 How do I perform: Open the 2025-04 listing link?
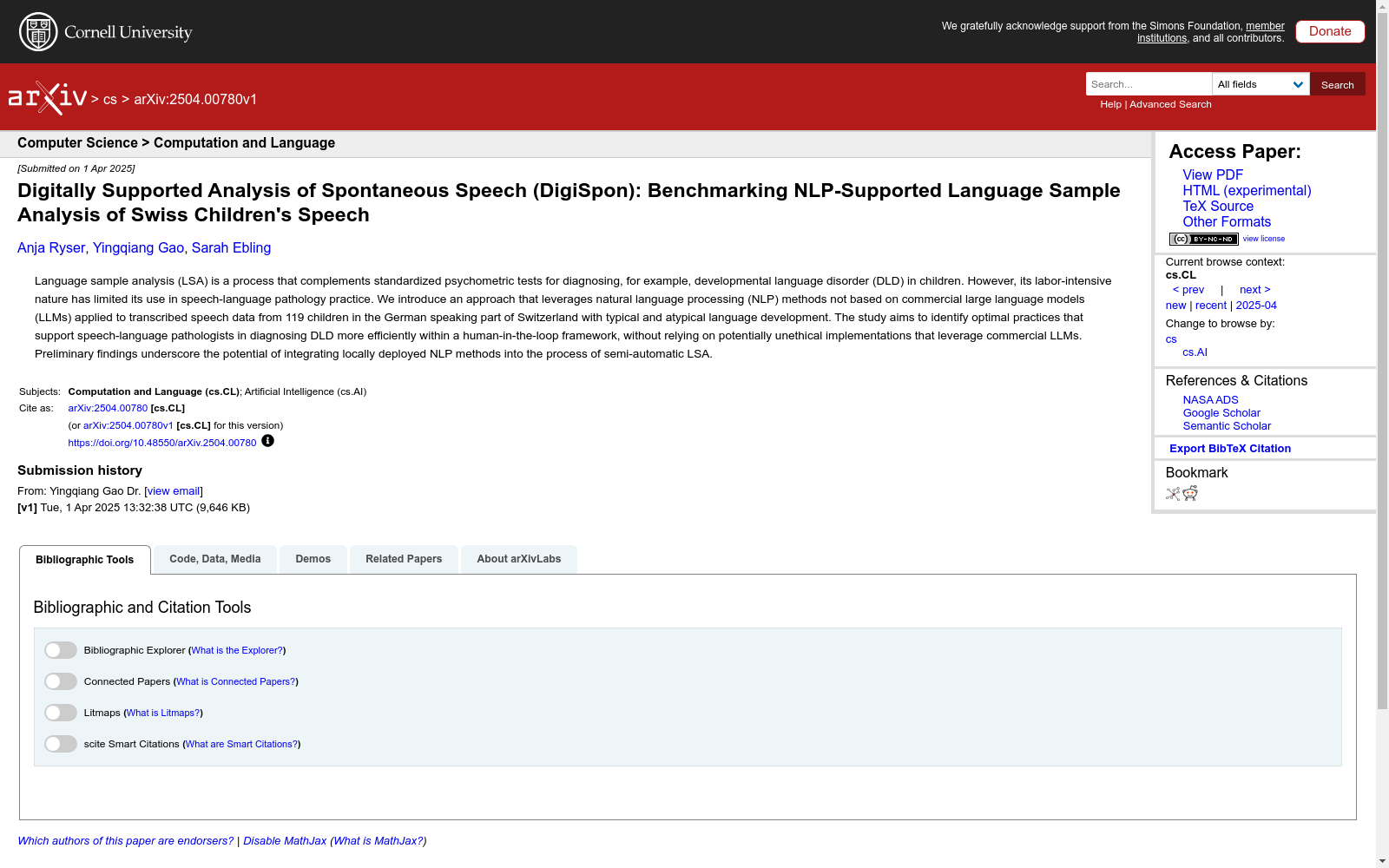(x=1256, y=306)
